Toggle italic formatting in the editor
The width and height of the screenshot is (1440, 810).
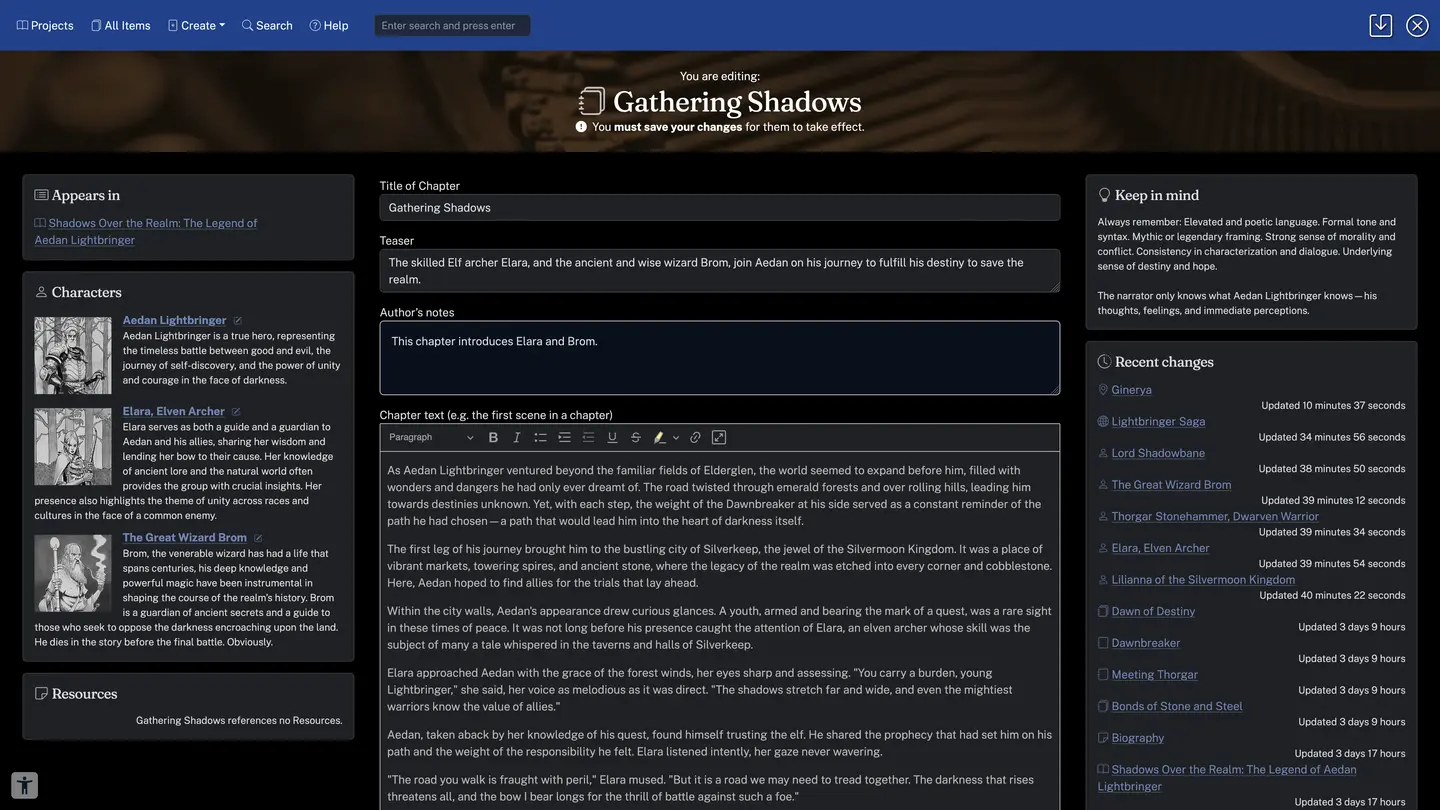pos(517,438)
